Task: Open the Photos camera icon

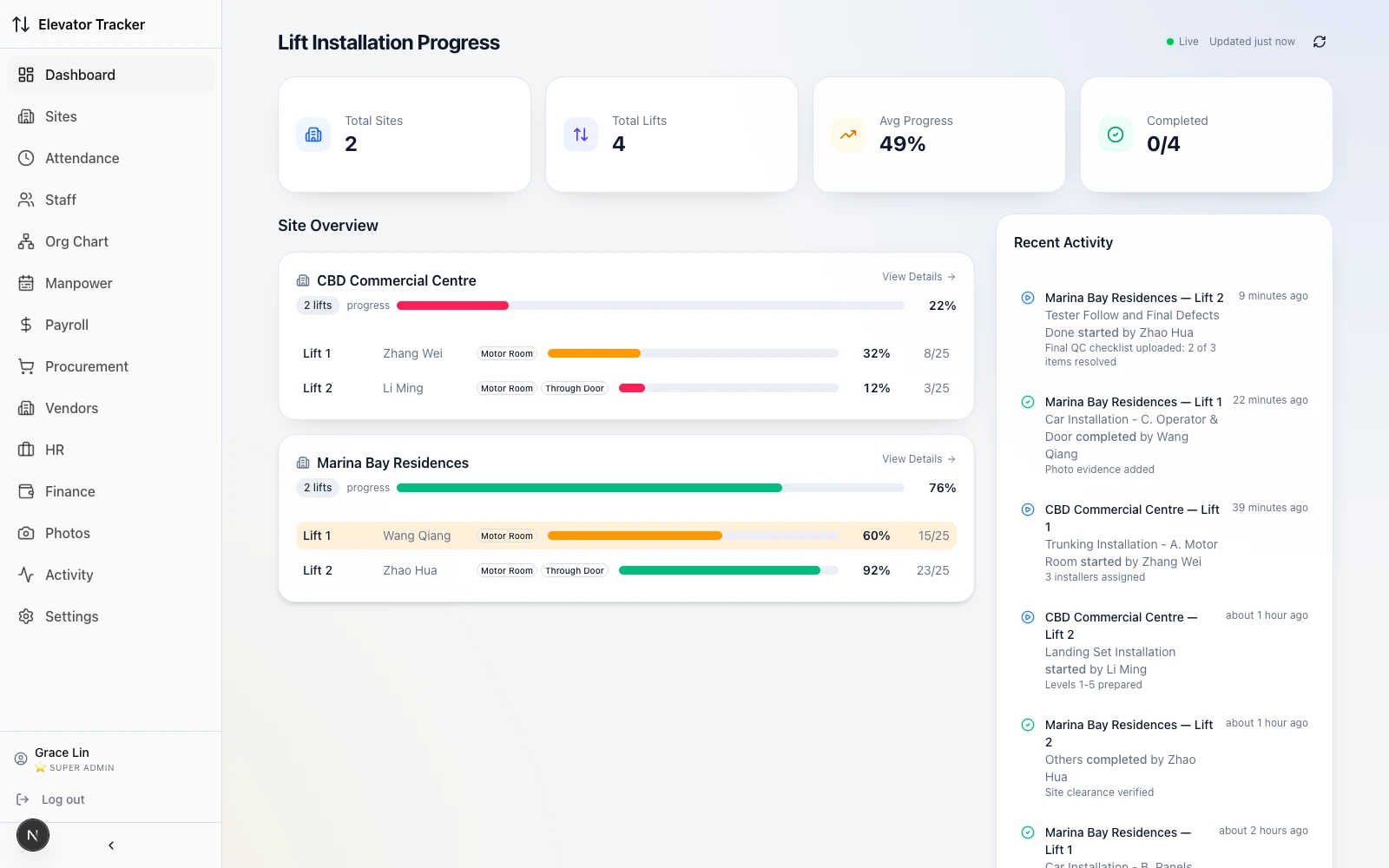Action: [26, 533]
